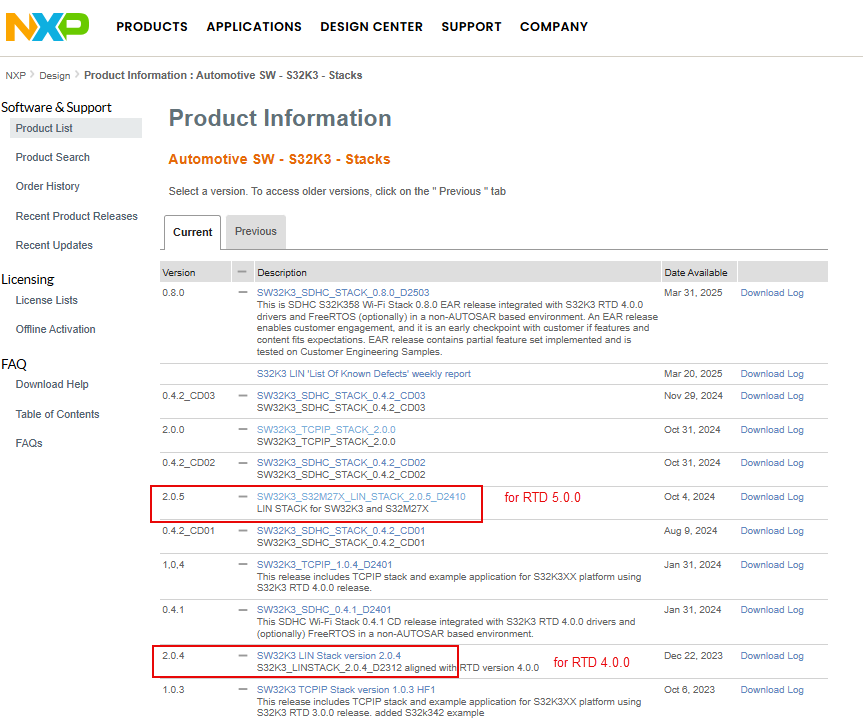Open Offline Activation page
Image resolution: width=863 pixels, height=724 pixels.
point(56,329)
